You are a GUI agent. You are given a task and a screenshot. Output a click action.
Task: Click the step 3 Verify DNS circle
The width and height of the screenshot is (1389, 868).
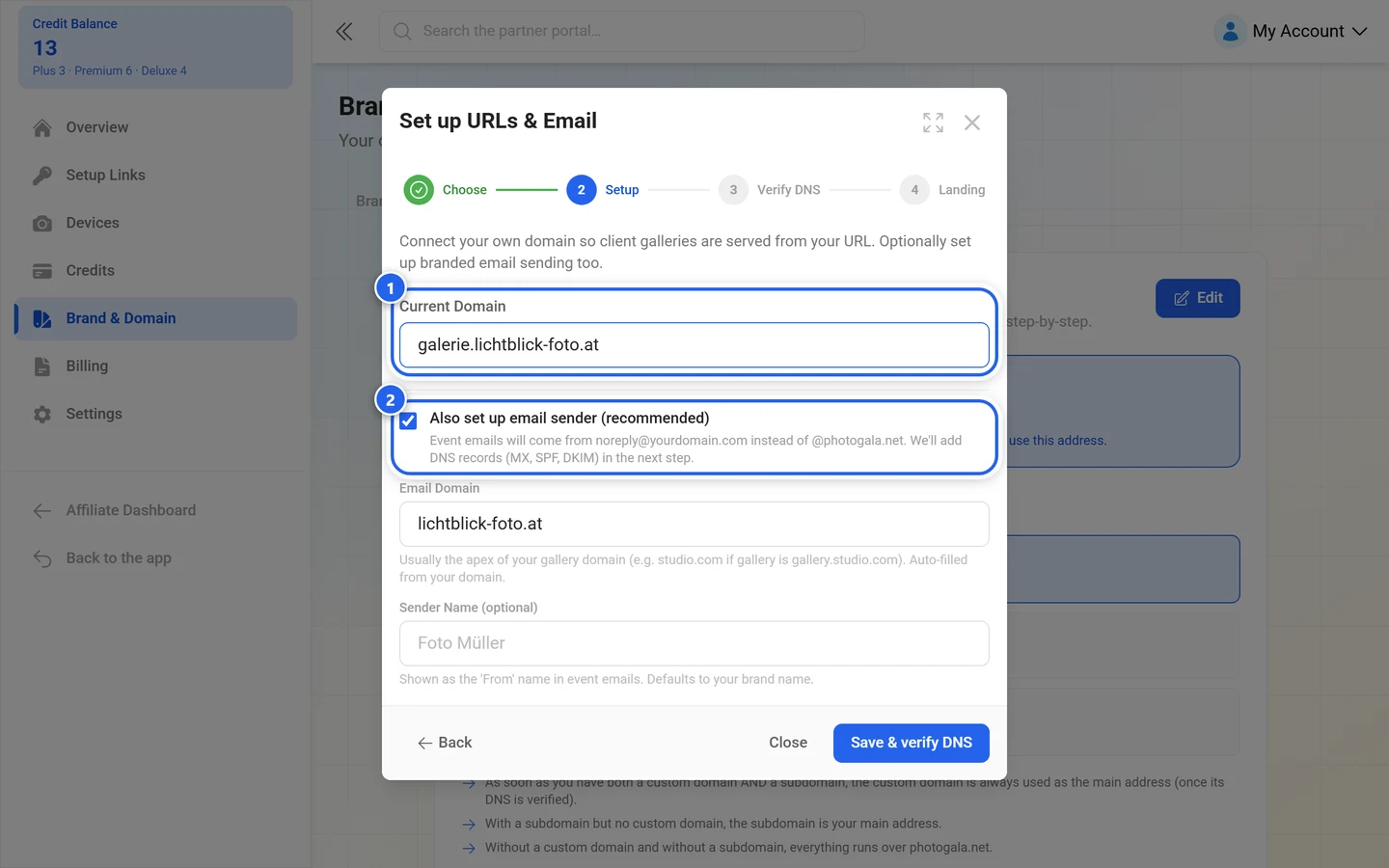click(x=733, y=190)
